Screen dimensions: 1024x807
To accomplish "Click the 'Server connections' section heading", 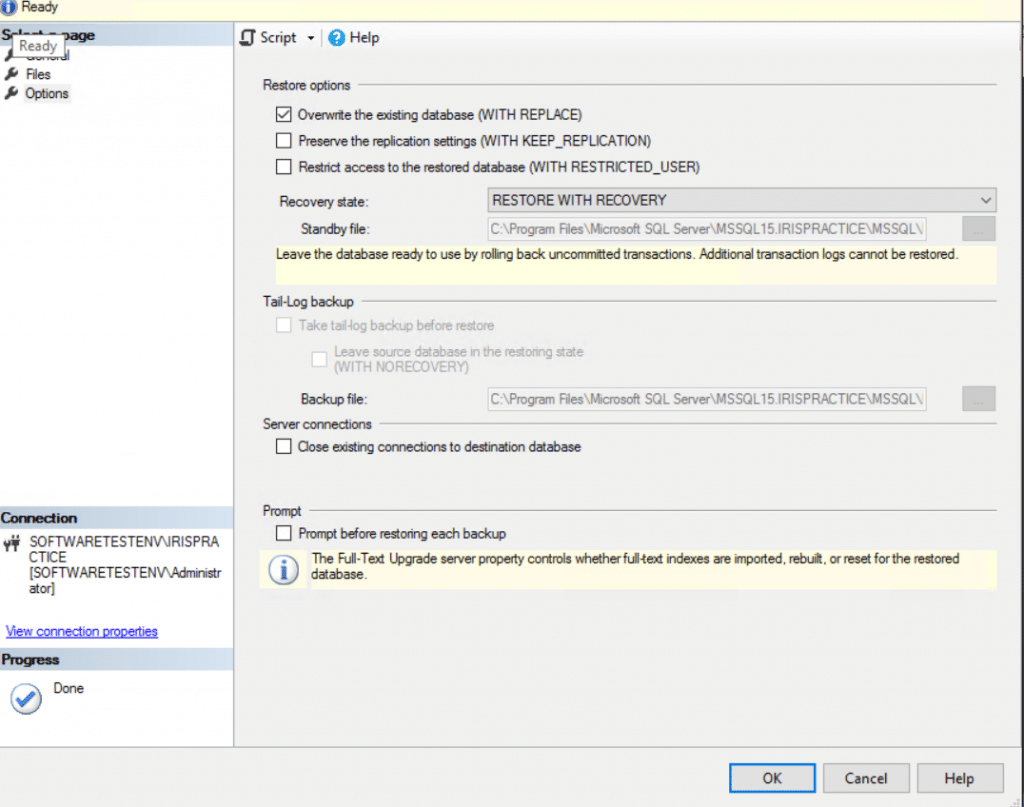I will point(317,424).
